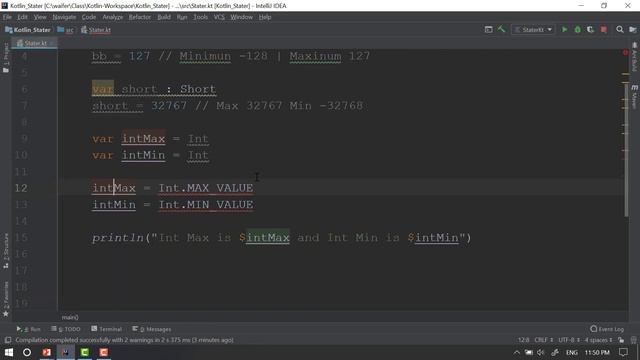Open Search Everywhere magnifier icon

[620, 30]
